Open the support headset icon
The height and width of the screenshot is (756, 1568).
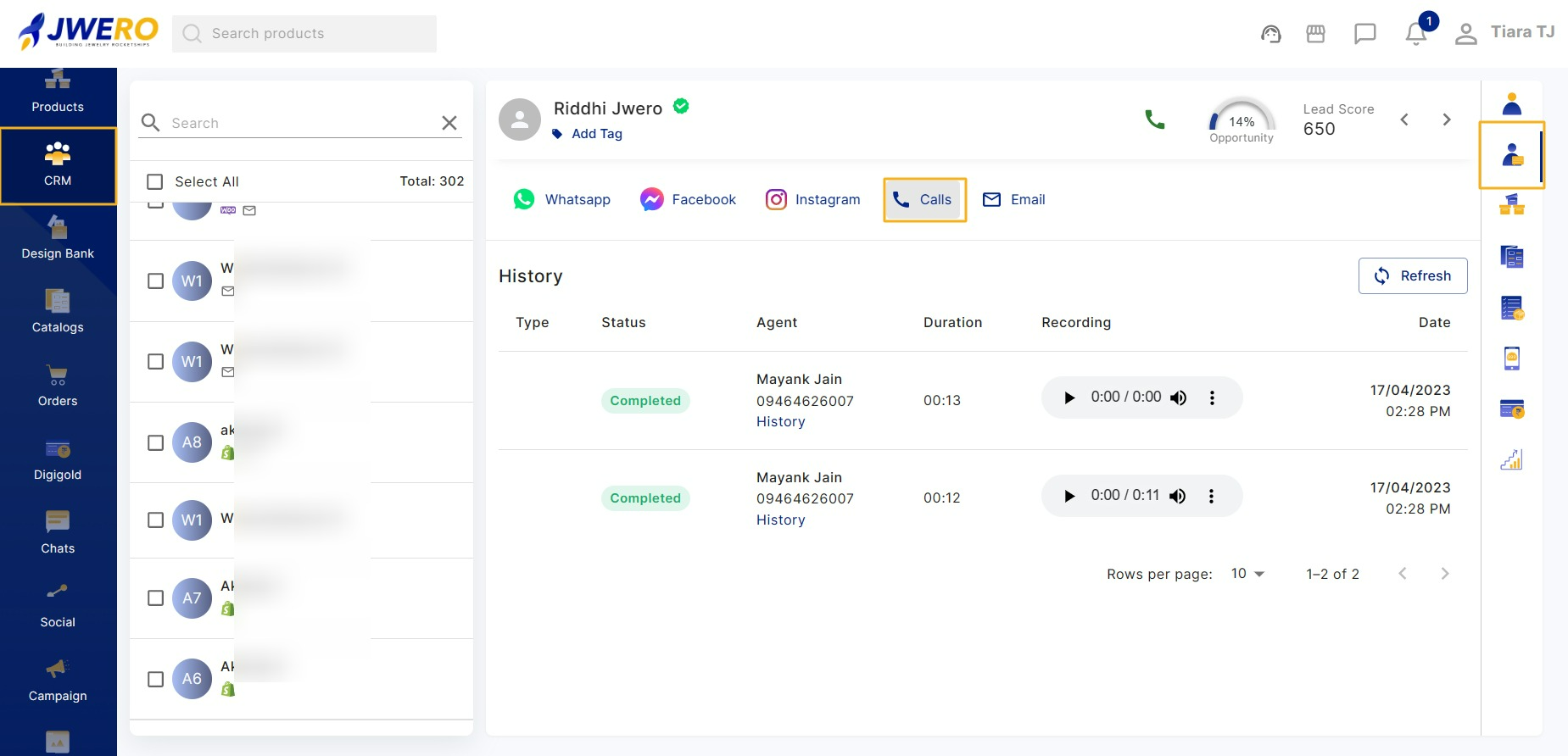pos(1270,34)
